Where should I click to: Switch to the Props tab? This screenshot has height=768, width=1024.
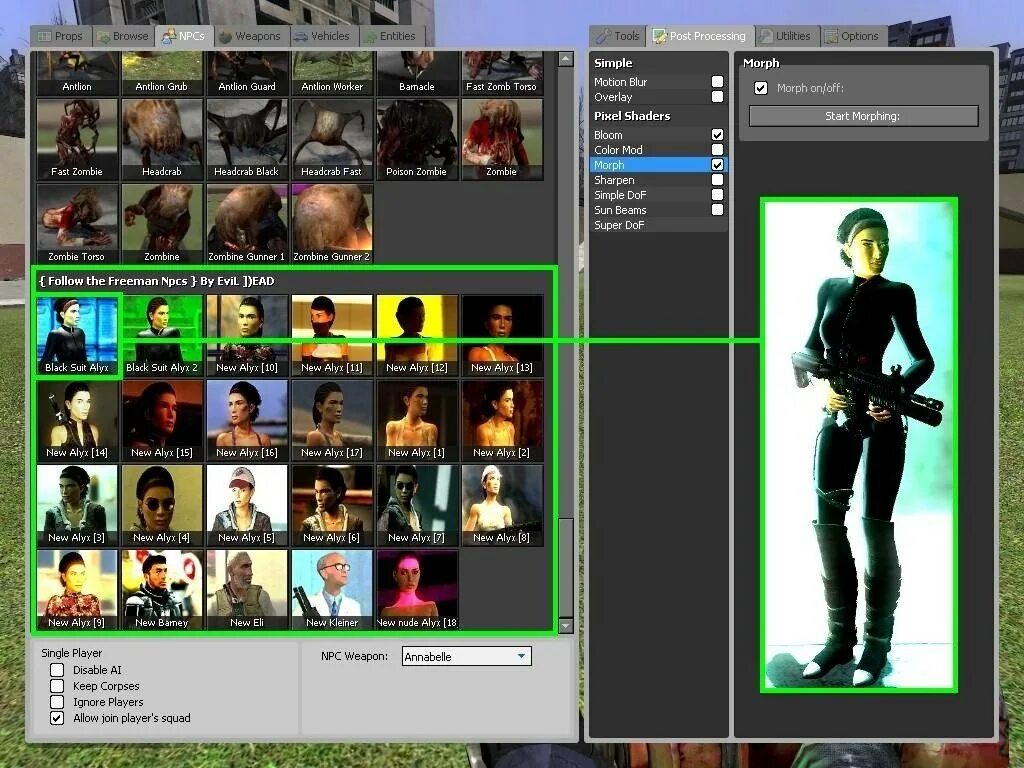[x=61, y=36]
